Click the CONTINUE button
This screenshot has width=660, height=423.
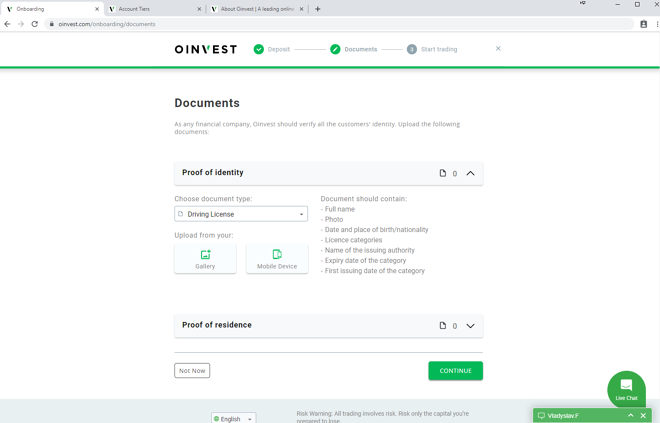455,371
